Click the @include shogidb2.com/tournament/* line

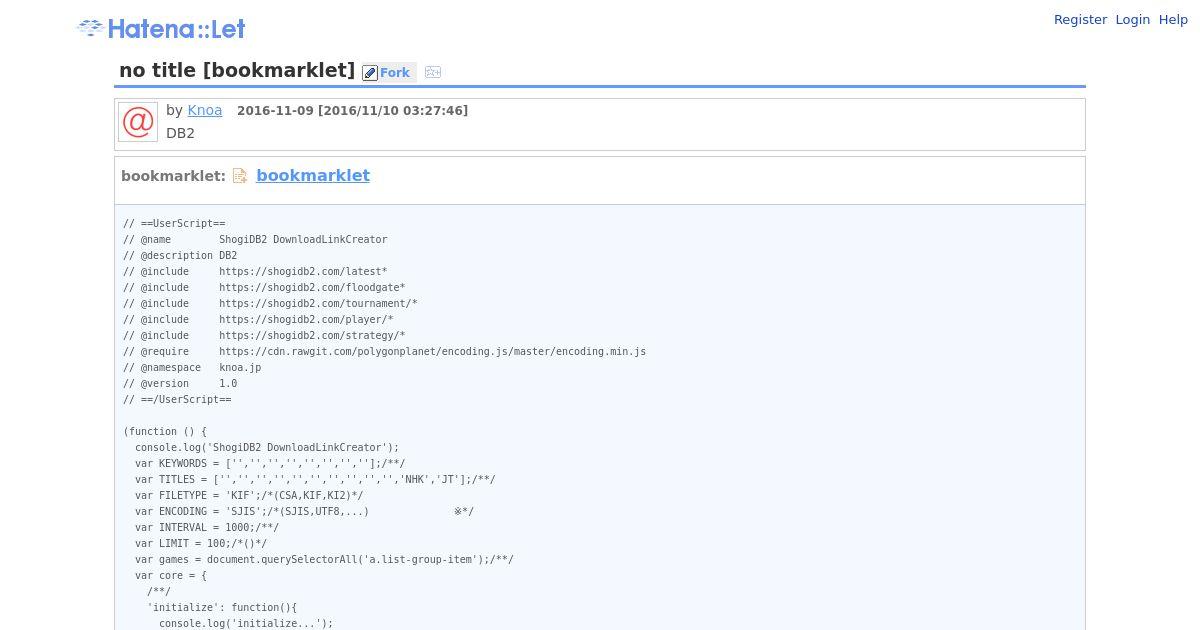270,304
